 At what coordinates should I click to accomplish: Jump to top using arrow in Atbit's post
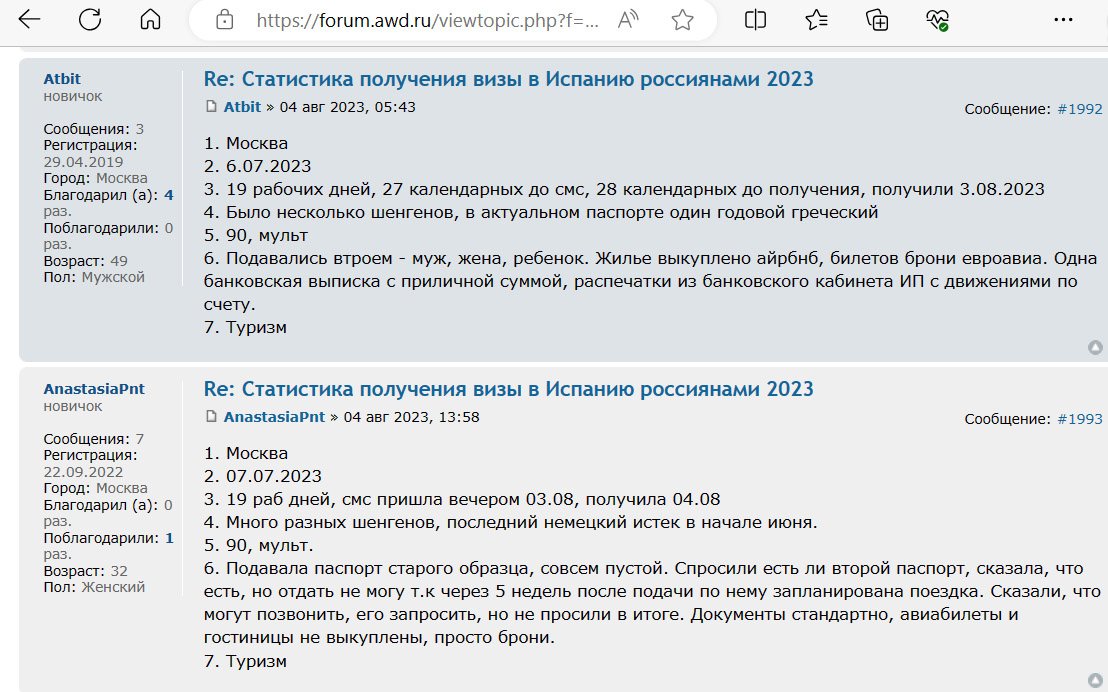pyautogui.click(x=1095, y=347)
